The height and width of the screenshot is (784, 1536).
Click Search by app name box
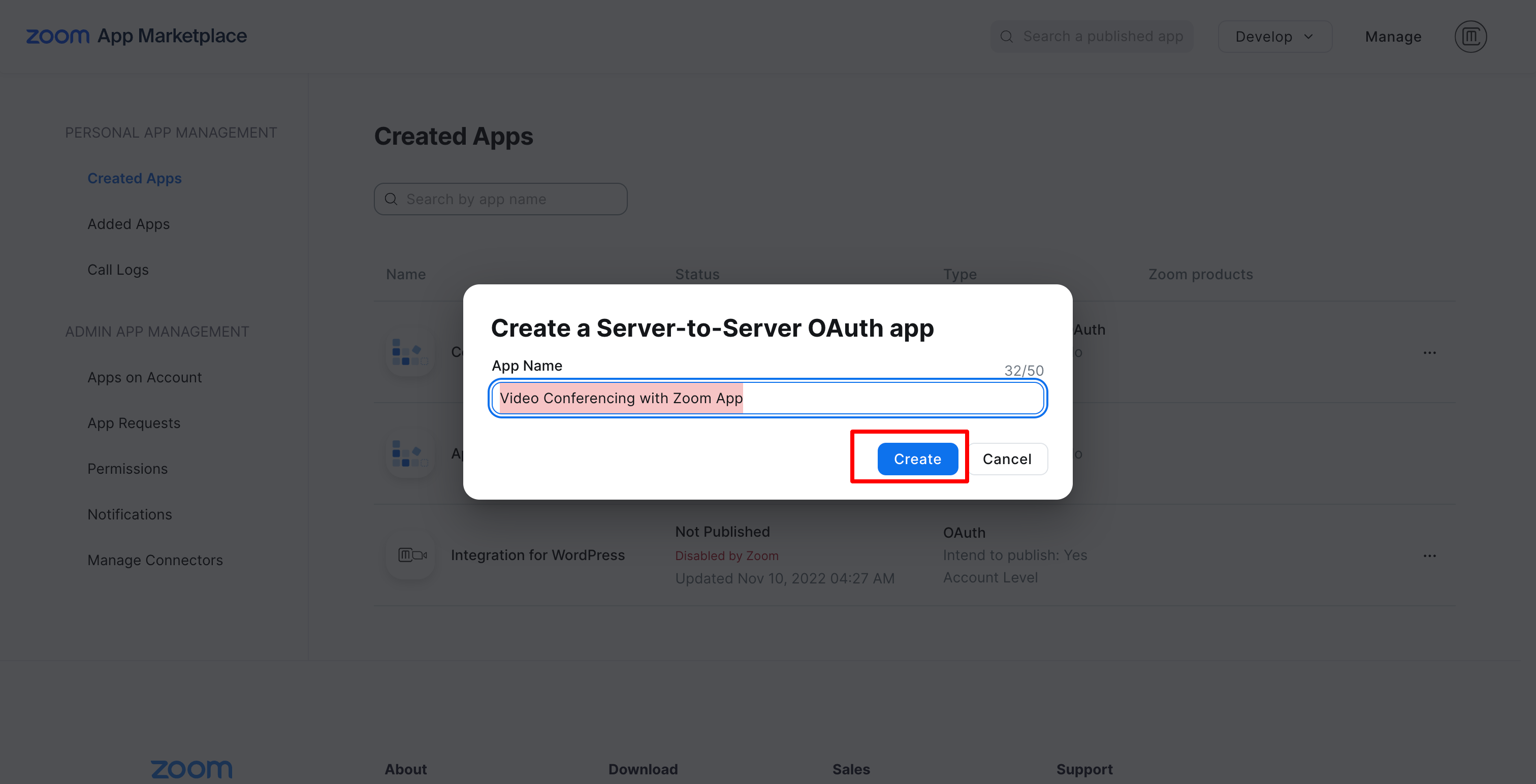[x=501, y=199]
